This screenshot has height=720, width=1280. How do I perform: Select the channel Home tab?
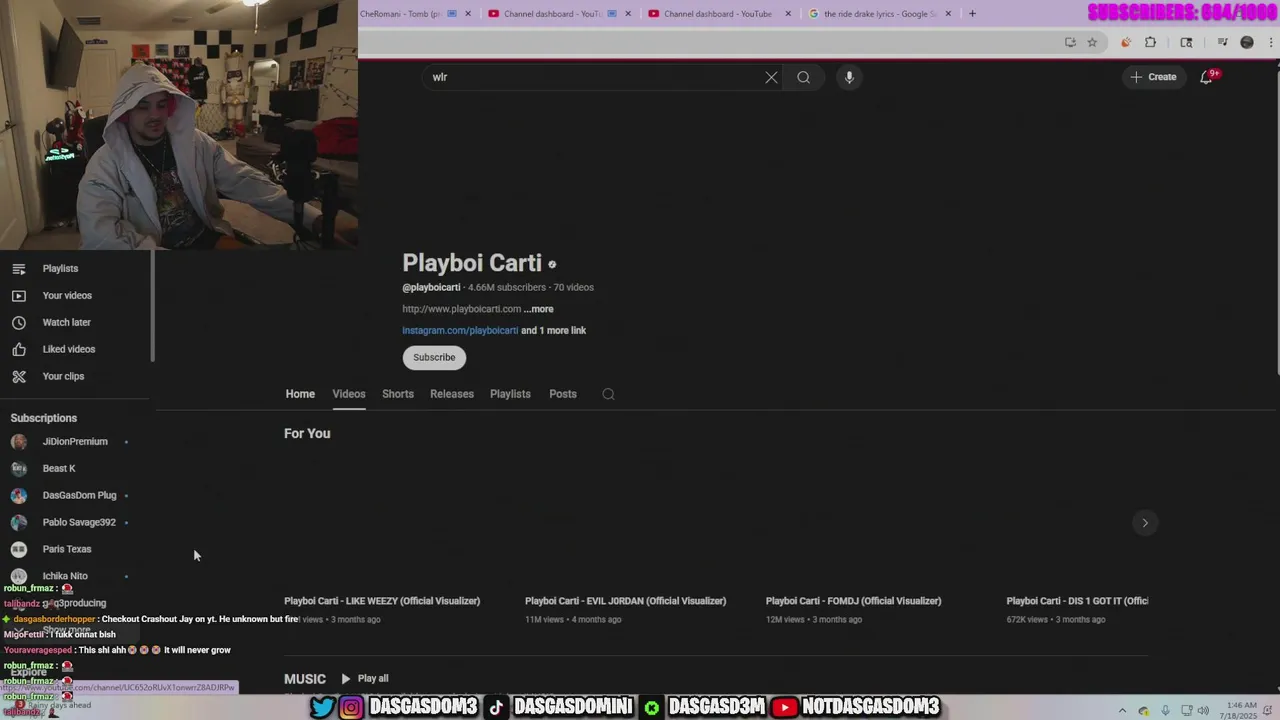click(300, 394)
